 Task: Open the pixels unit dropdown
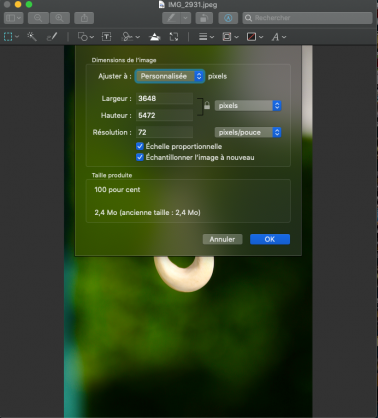point(248,106)
